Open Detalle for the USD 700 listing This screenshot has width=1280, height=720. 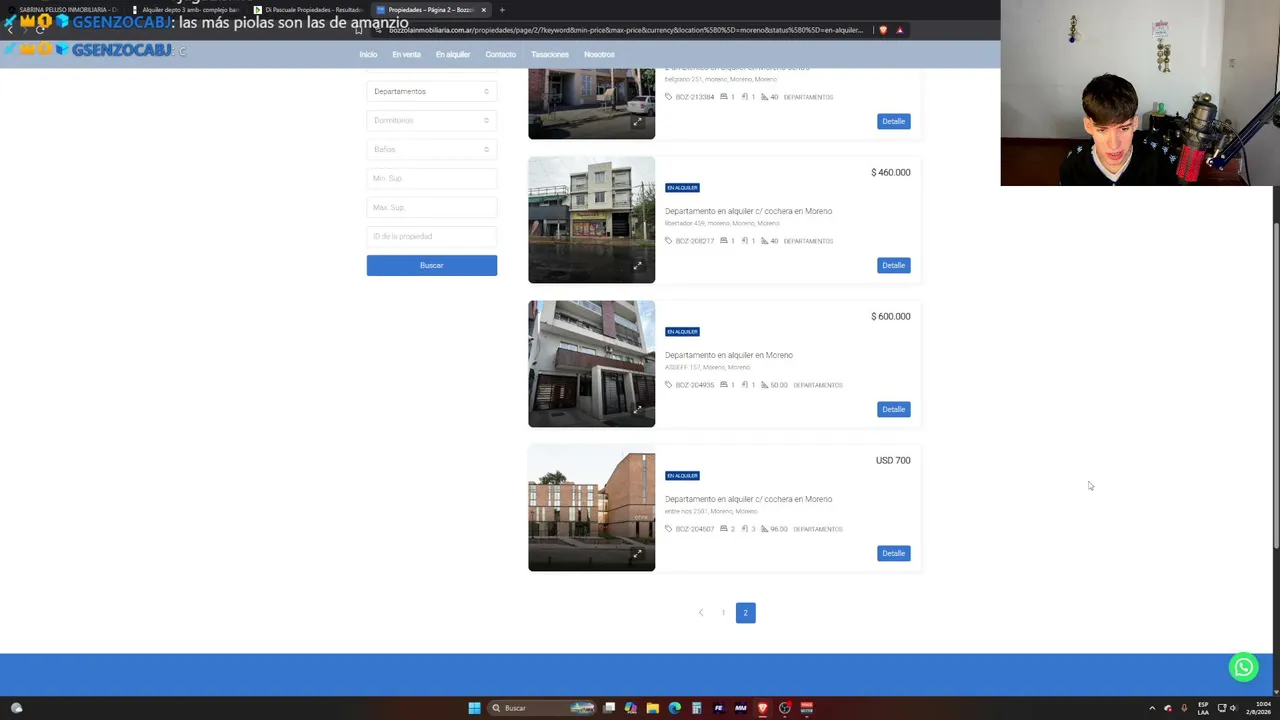click(893, 553)
